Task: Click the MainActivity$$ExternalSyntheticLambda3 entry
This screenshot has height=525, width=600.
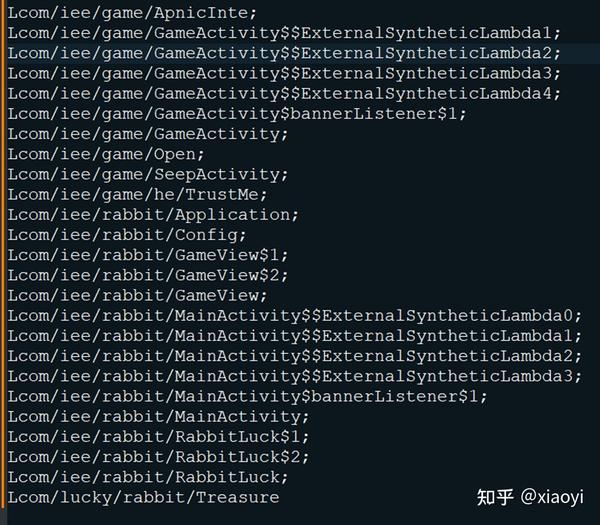Action: click(x=294, y=376)
